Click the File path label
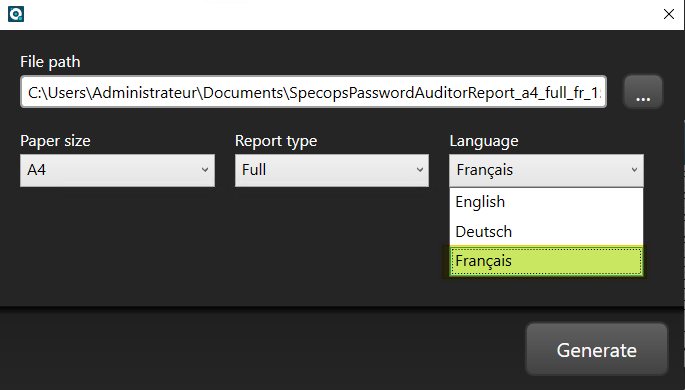The width and height of the screenshot is (685, 390). 50,62
